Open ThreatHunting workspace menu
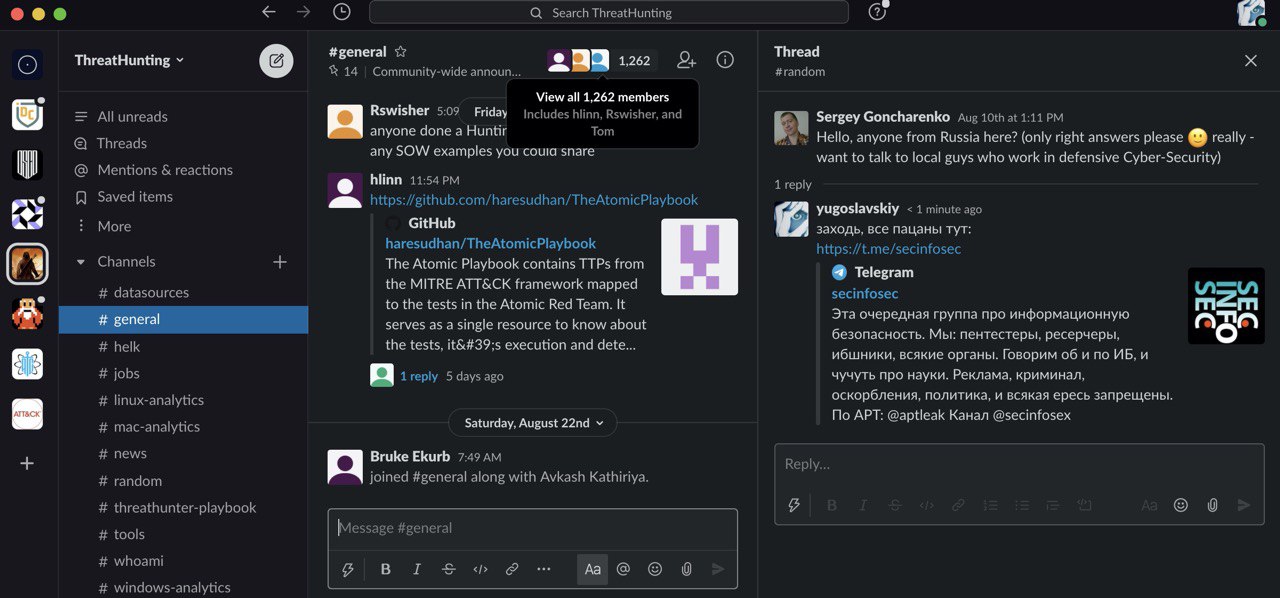The width and height of the screenshot is (1280, 598). [129, 60]
